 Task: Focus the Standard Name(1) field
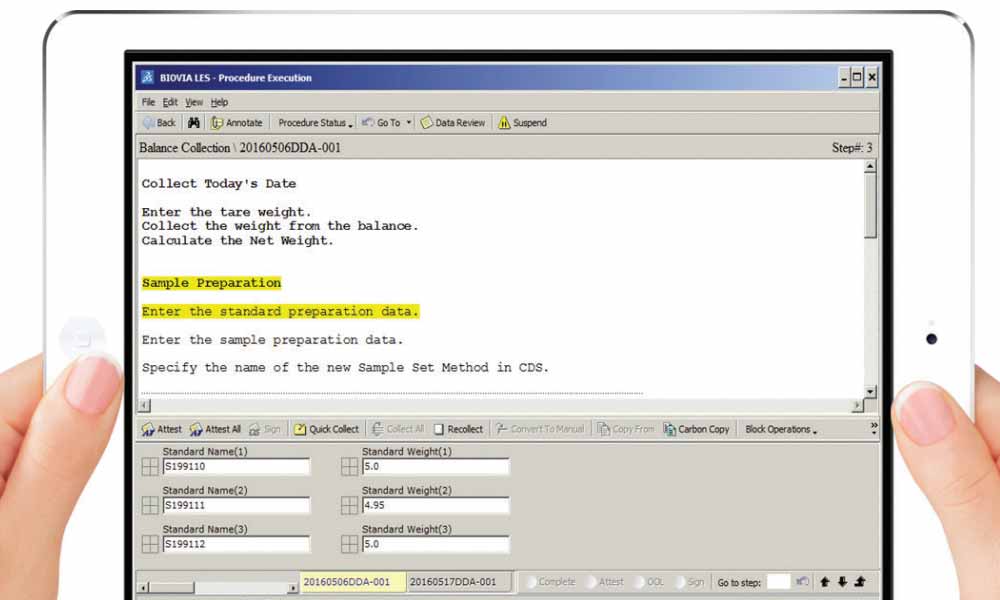coord(236,467)
